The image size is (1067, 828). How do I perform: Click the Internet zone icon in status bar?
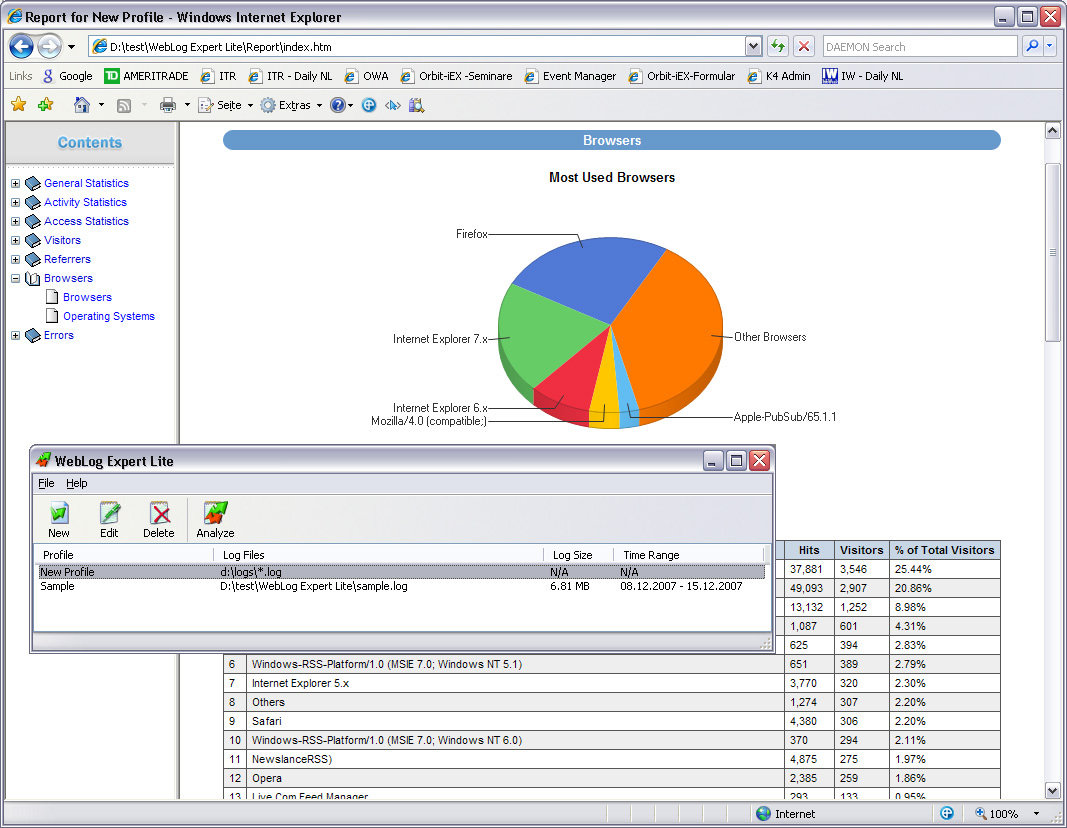tap(764, 814)
